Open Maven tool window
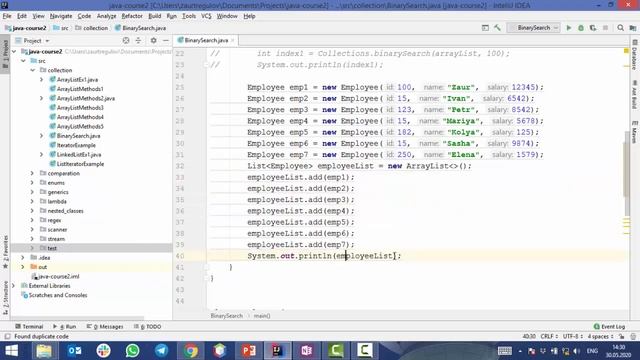Viewport: 640px width, 360px height. [635, 131]
